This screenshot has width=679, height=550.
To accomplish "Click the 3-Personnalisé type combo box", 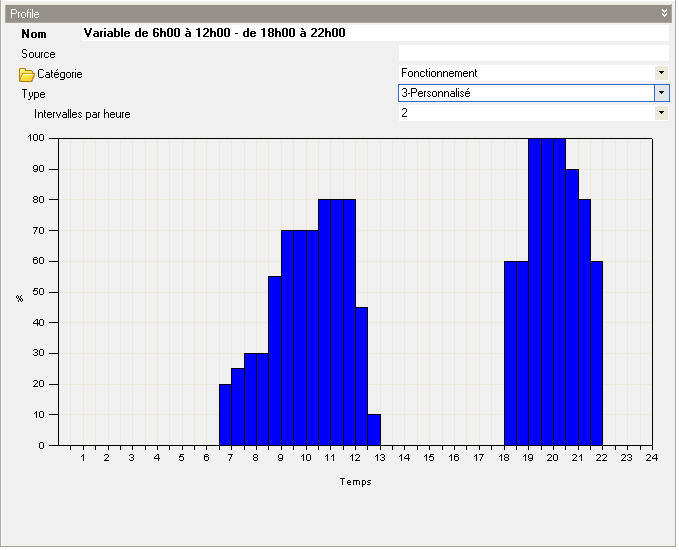I will 526,93.
